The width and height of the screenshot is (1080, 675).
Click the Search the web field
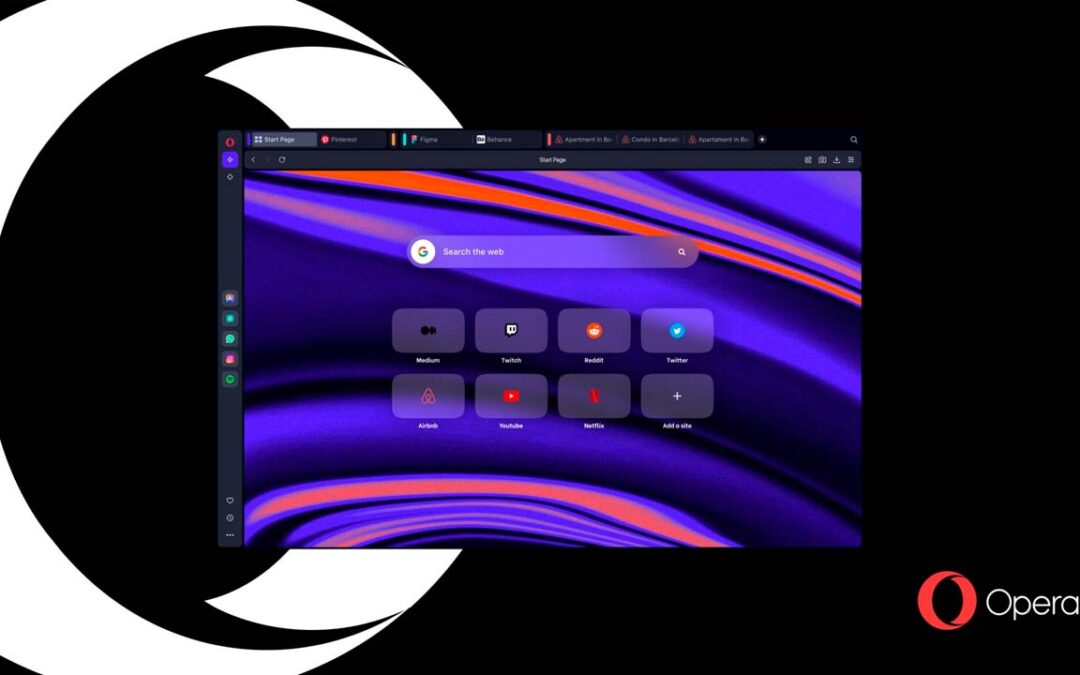(552, 252)
